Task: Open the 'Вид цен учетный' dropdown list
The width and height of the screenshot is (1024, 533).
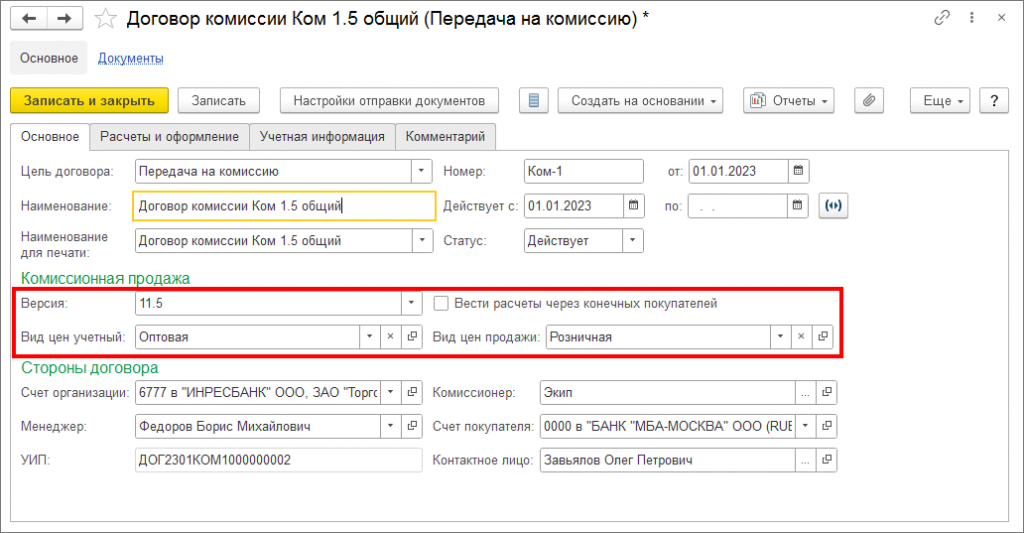Action: (x=370, y=337)
